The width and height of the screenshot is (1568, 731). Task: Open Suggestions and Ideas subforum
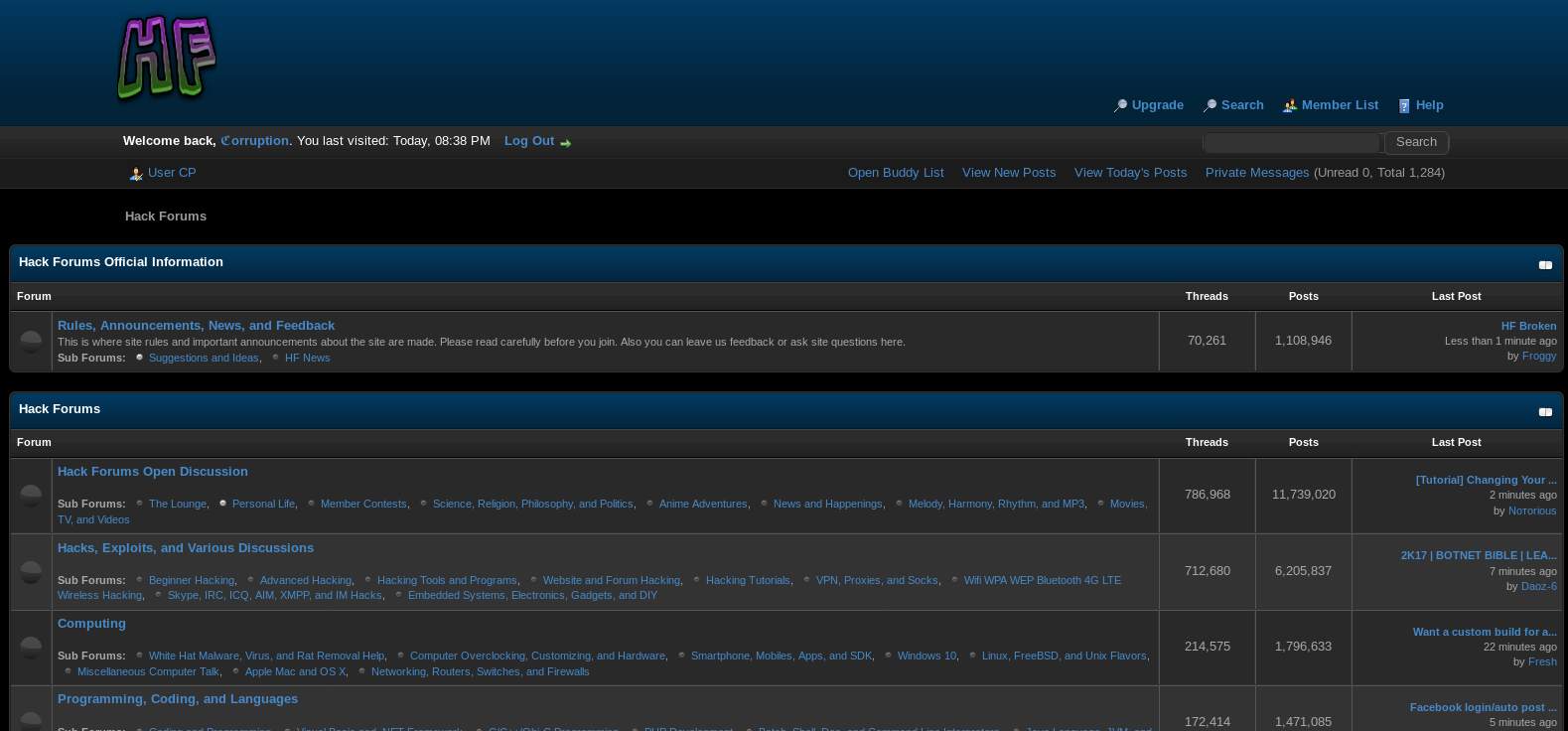click(x=204, y=358)
